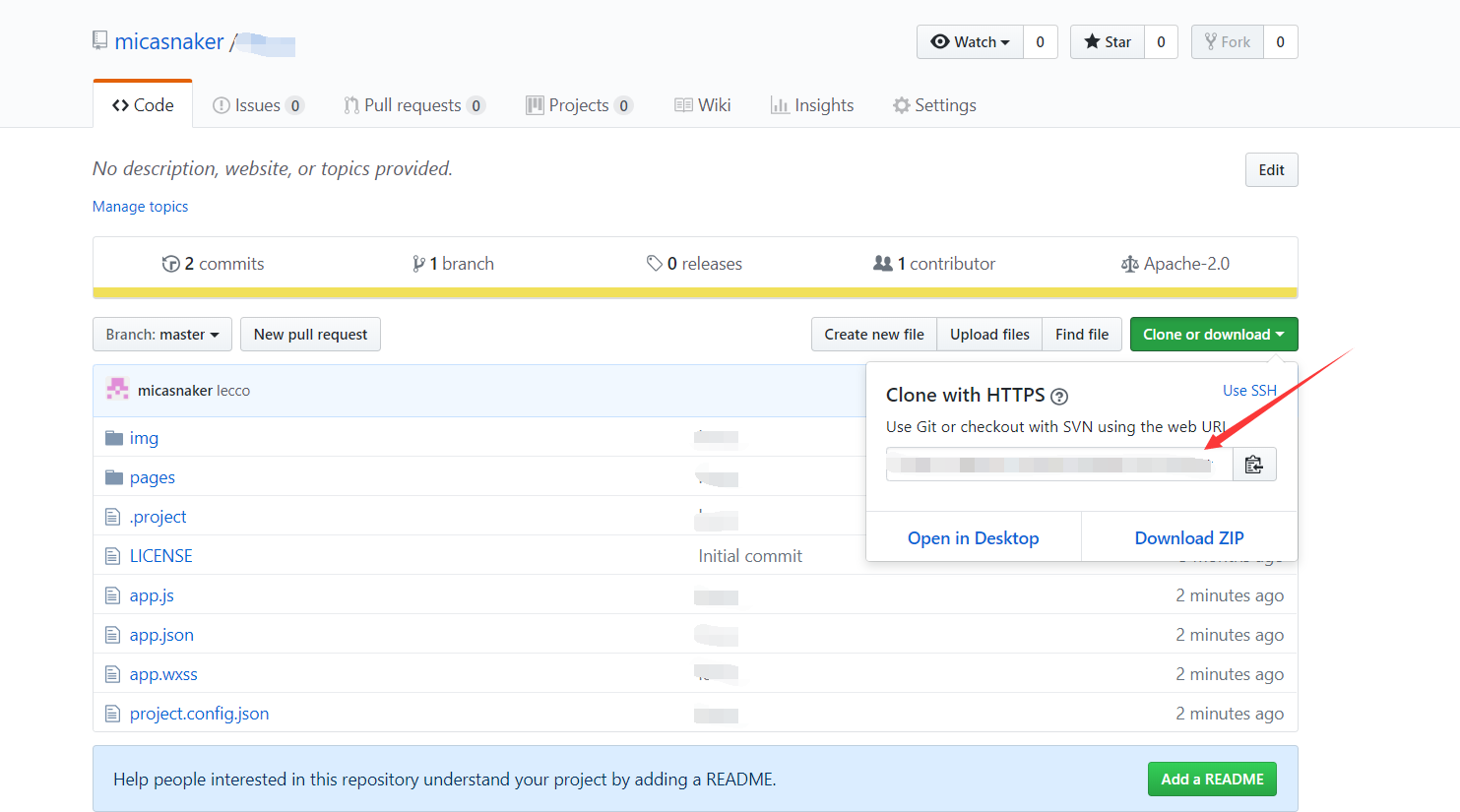1460x812 pixels.
Task: Click Download ZIP
Action: tap(1189, 538)
